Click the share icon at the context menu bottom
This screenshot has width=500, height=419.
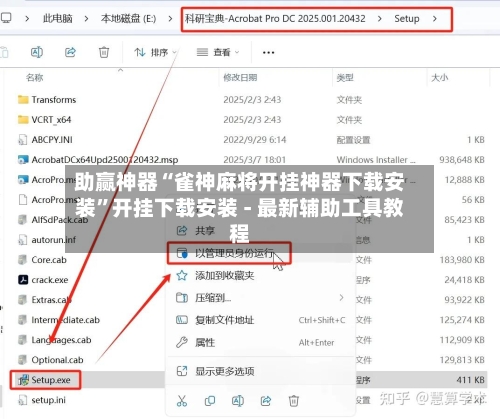266,401
